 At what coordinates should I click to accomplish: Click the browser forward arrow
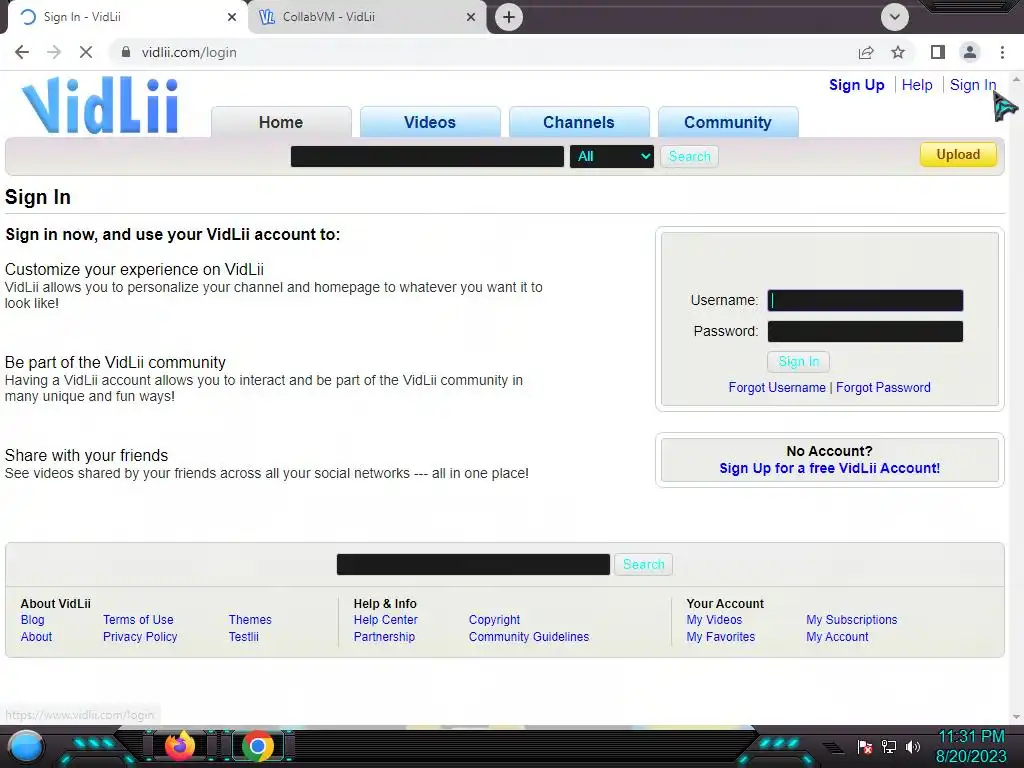54,52
